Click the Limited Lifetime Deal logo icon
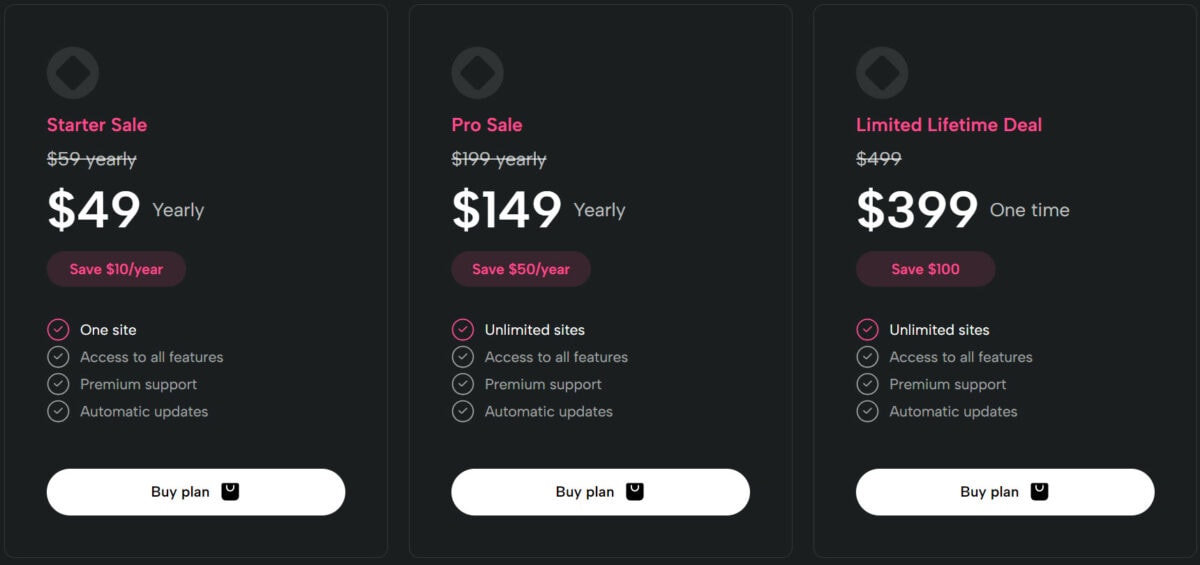The height and width of the screenshot is (565, 1200). [882, 73]
